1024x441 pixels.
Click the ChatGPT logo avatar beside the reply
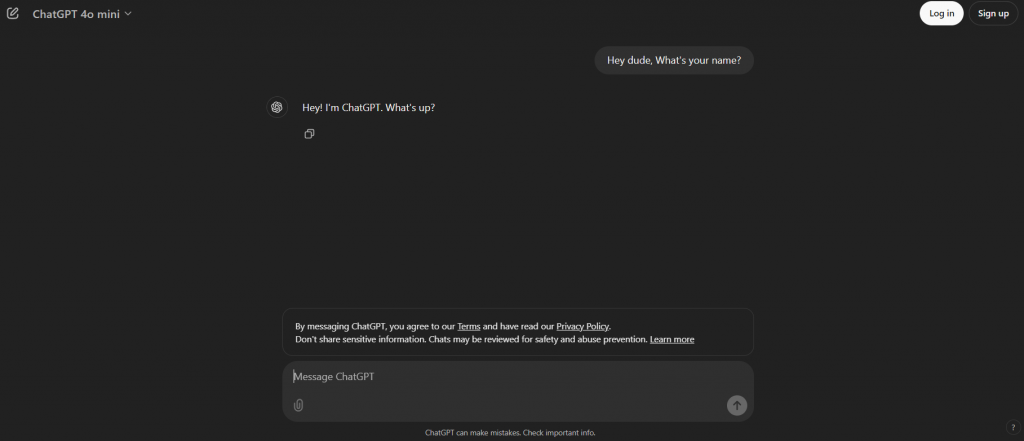(x=277, y=107)
